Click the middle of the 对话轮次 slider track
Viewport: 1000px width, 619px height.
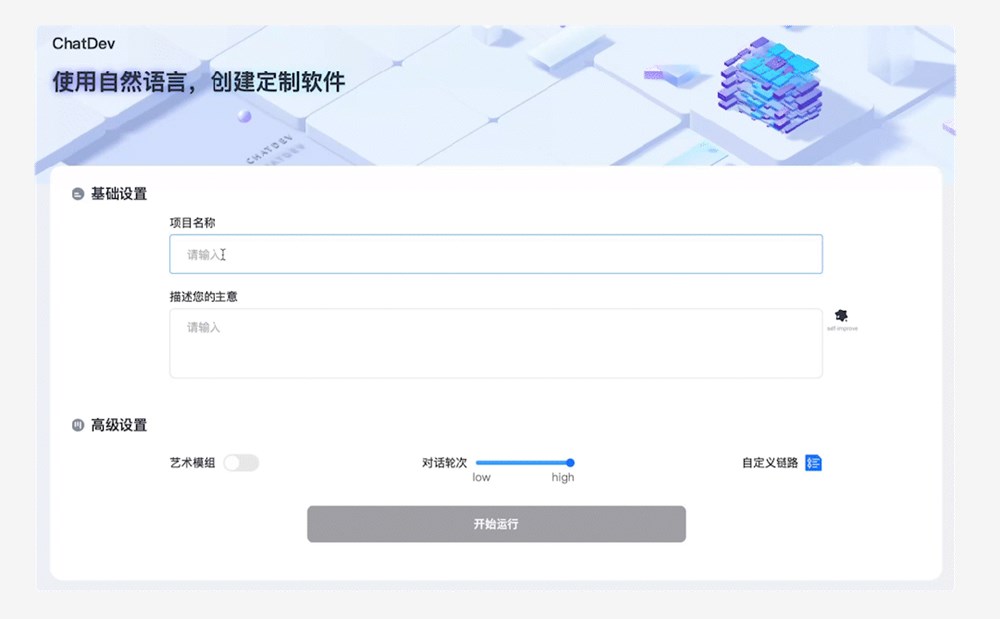point(523,463)
